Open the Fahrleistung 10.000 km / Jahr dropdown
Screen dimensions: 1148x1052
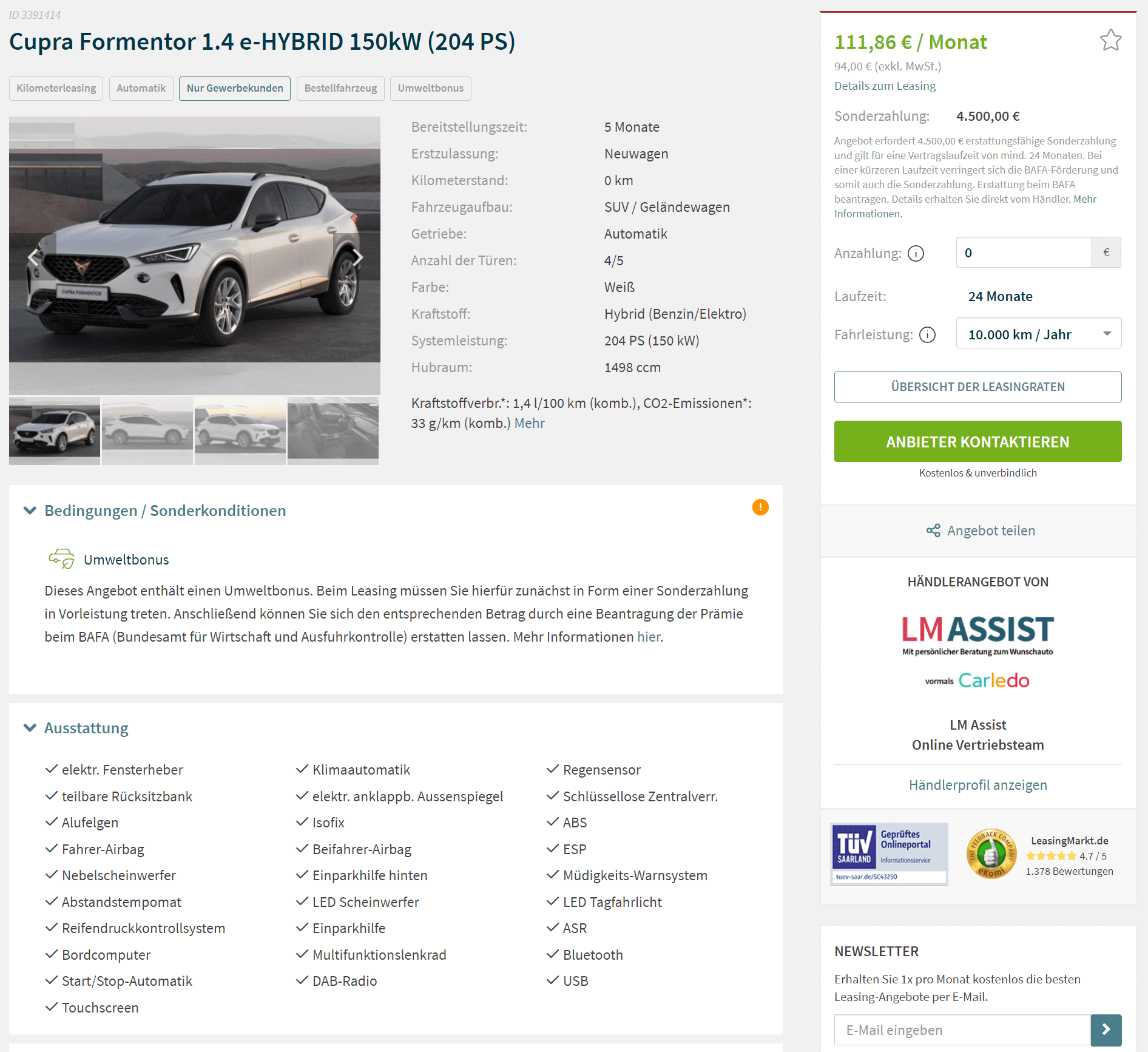click(1038, 333)
